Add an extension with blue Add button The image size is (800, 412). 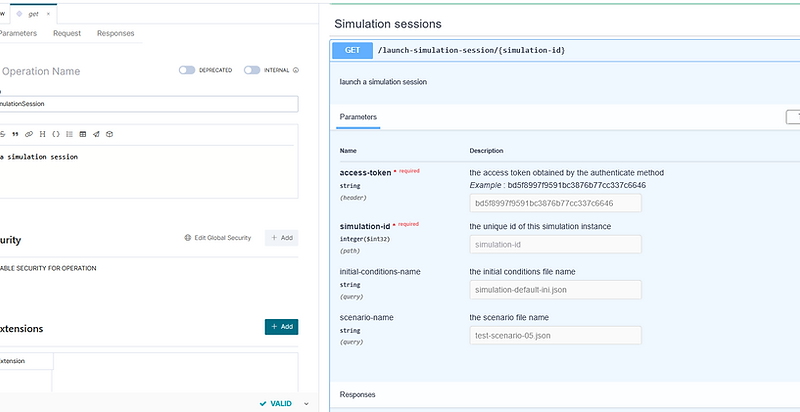(282, 327)
